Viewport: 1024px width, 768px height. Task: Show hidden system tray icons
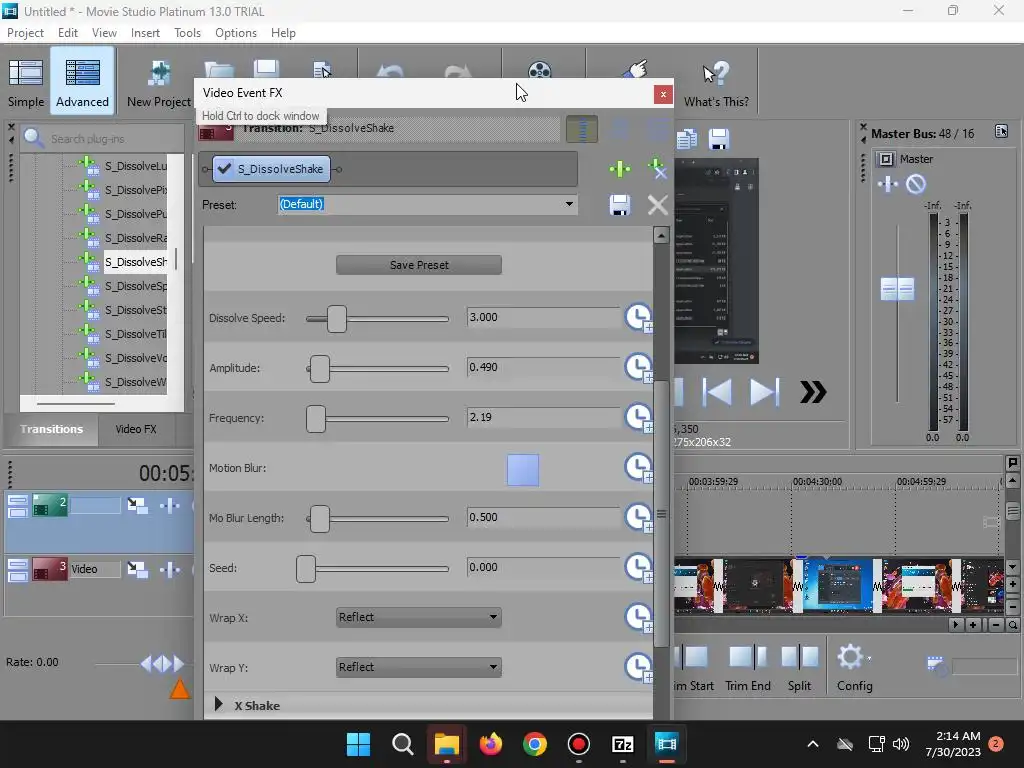coord(813,744)
